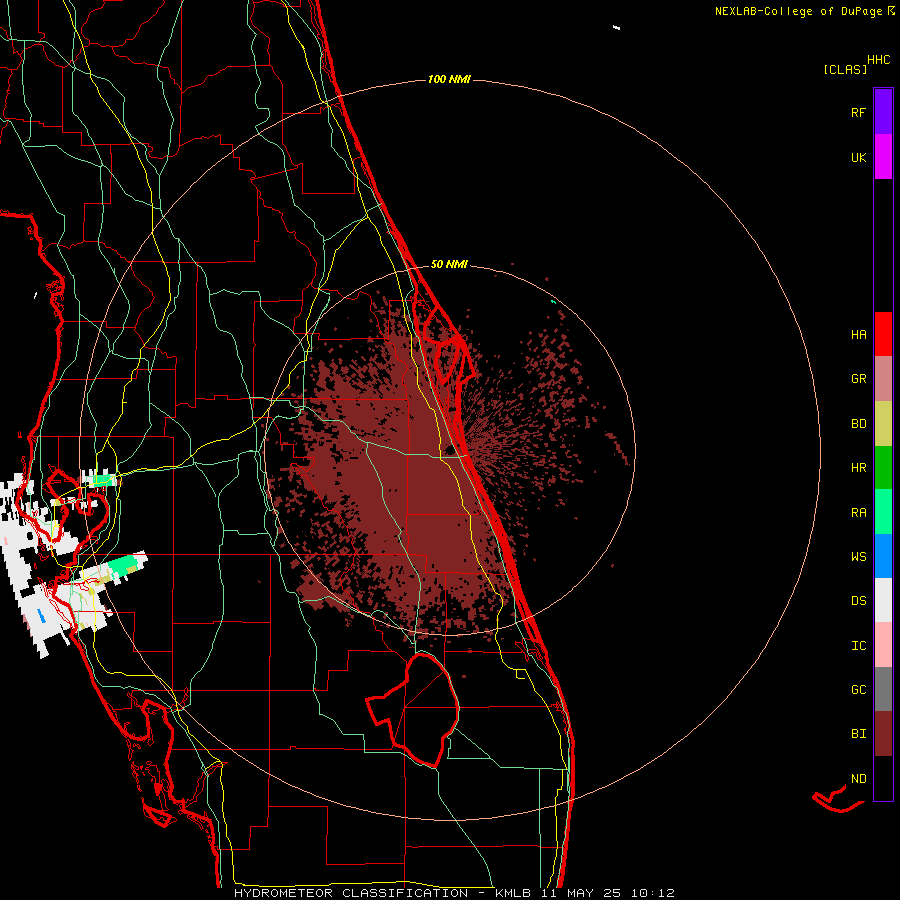Click the DS legend label

pyautogui.click(x=858, y=600)
